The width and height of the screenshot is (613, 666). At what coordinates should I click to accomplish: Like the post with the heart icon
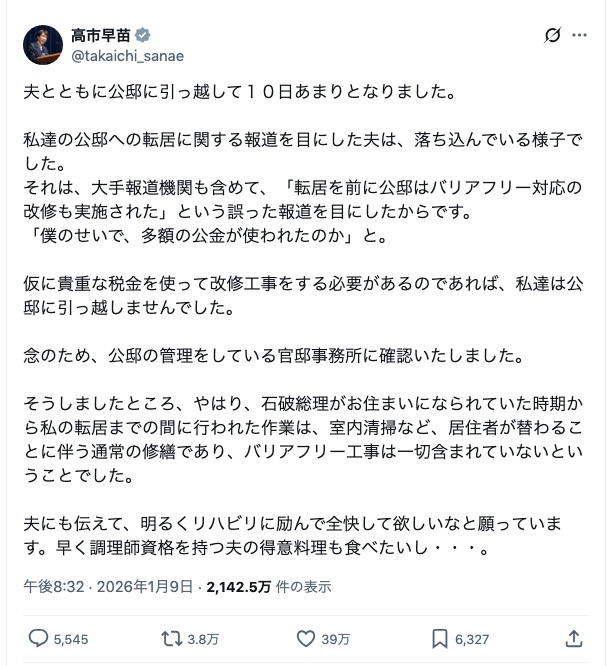[x=306, y=638]
